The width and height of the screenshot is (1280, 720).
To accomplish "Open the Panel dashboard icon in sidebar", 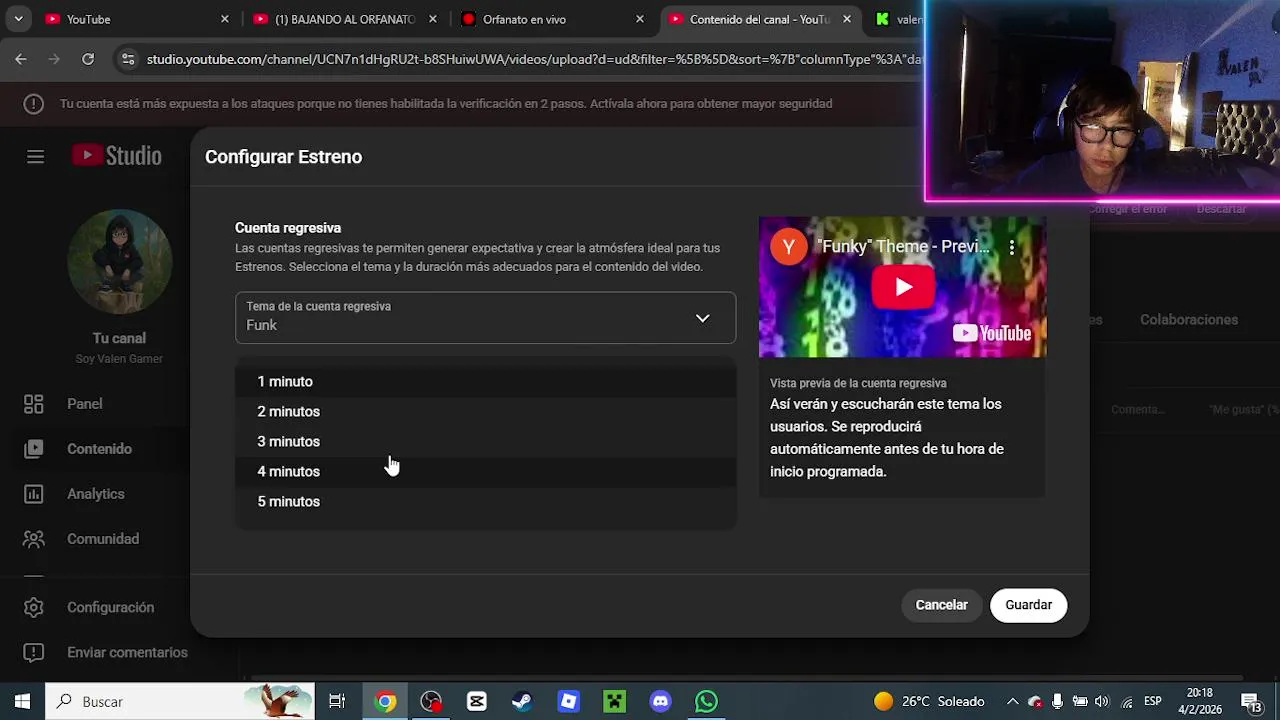I will click(34, 404).
